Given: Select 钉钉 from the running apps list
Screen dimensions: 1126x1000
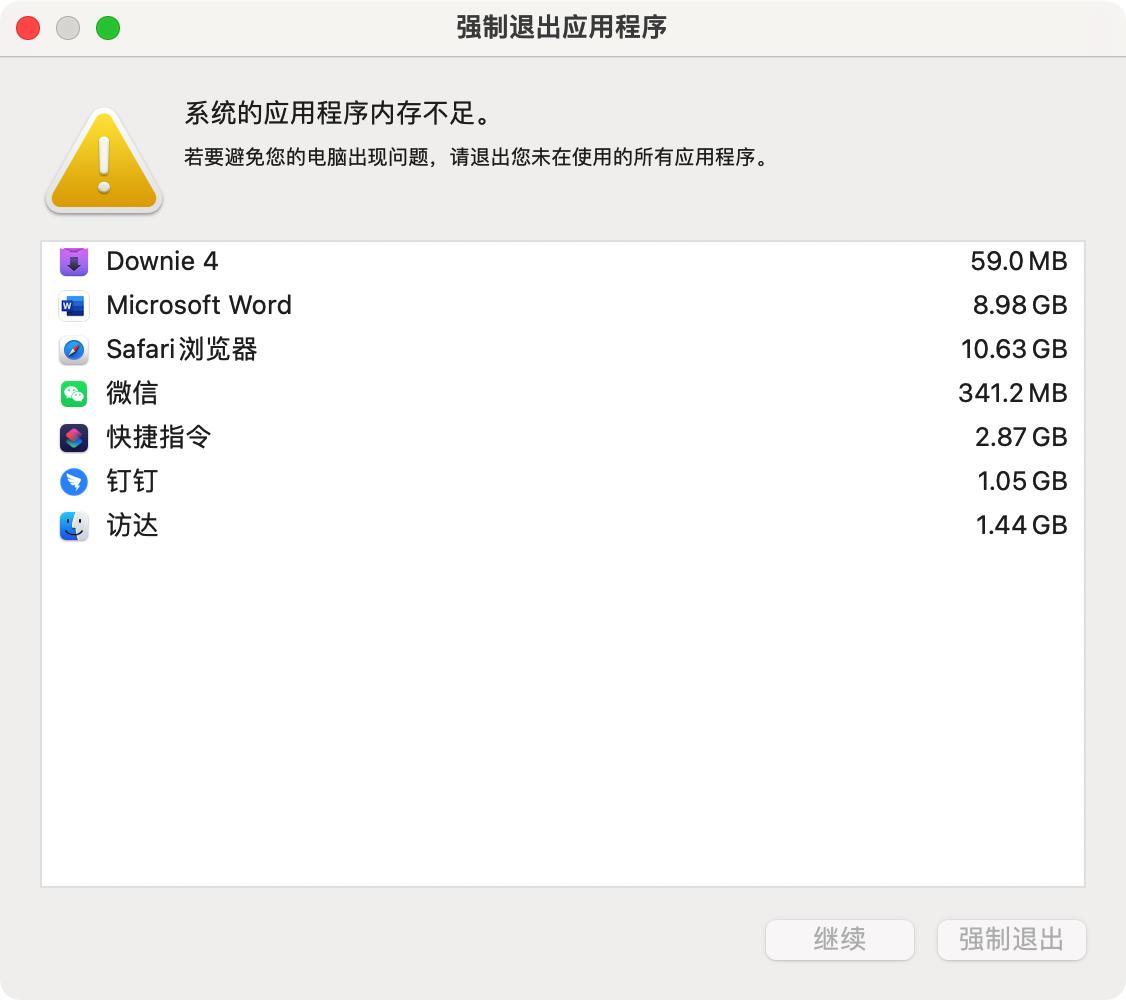Looking at the screenshot, I should click(x=131, y=481).
